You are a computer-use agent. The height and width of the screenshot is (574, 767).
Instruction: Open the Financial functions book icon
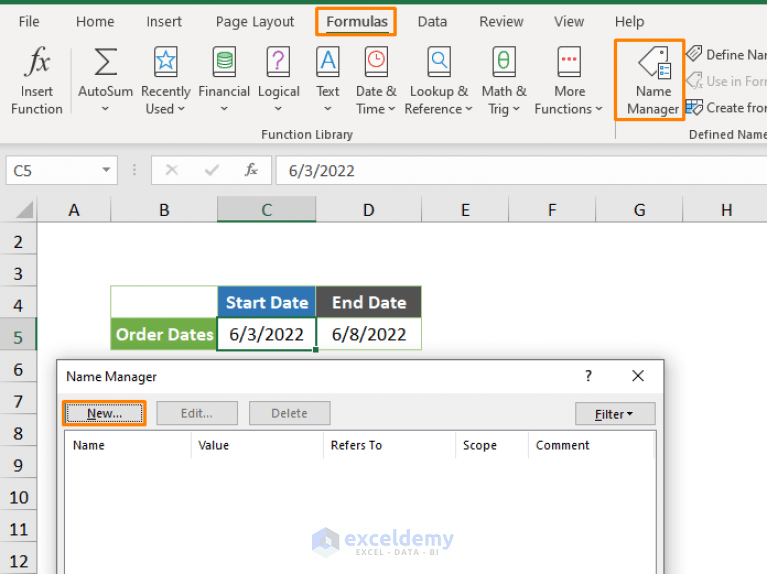point(224,62)
